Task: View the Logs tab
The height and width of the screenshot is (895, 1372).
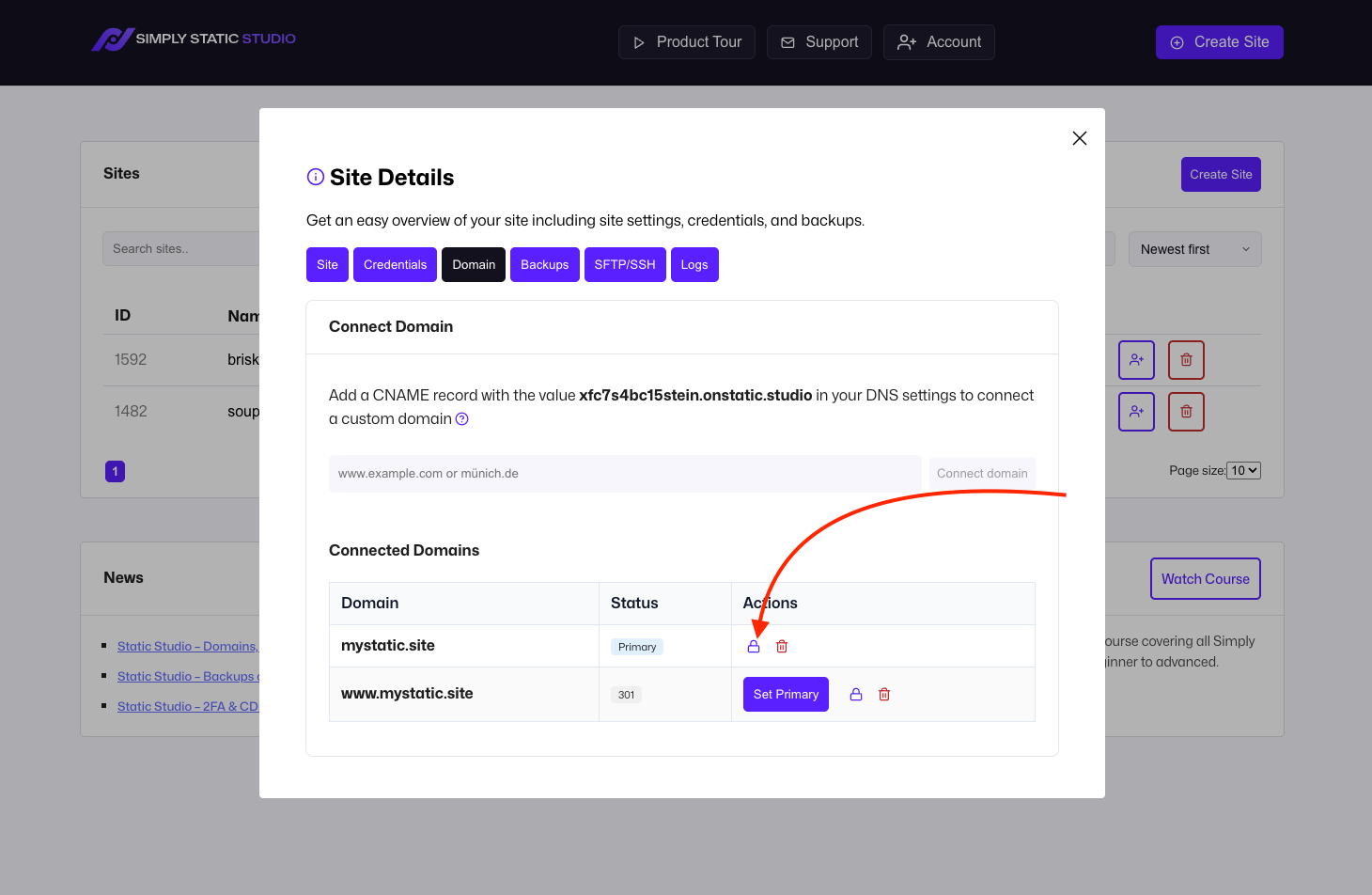Action: point(694,265)
